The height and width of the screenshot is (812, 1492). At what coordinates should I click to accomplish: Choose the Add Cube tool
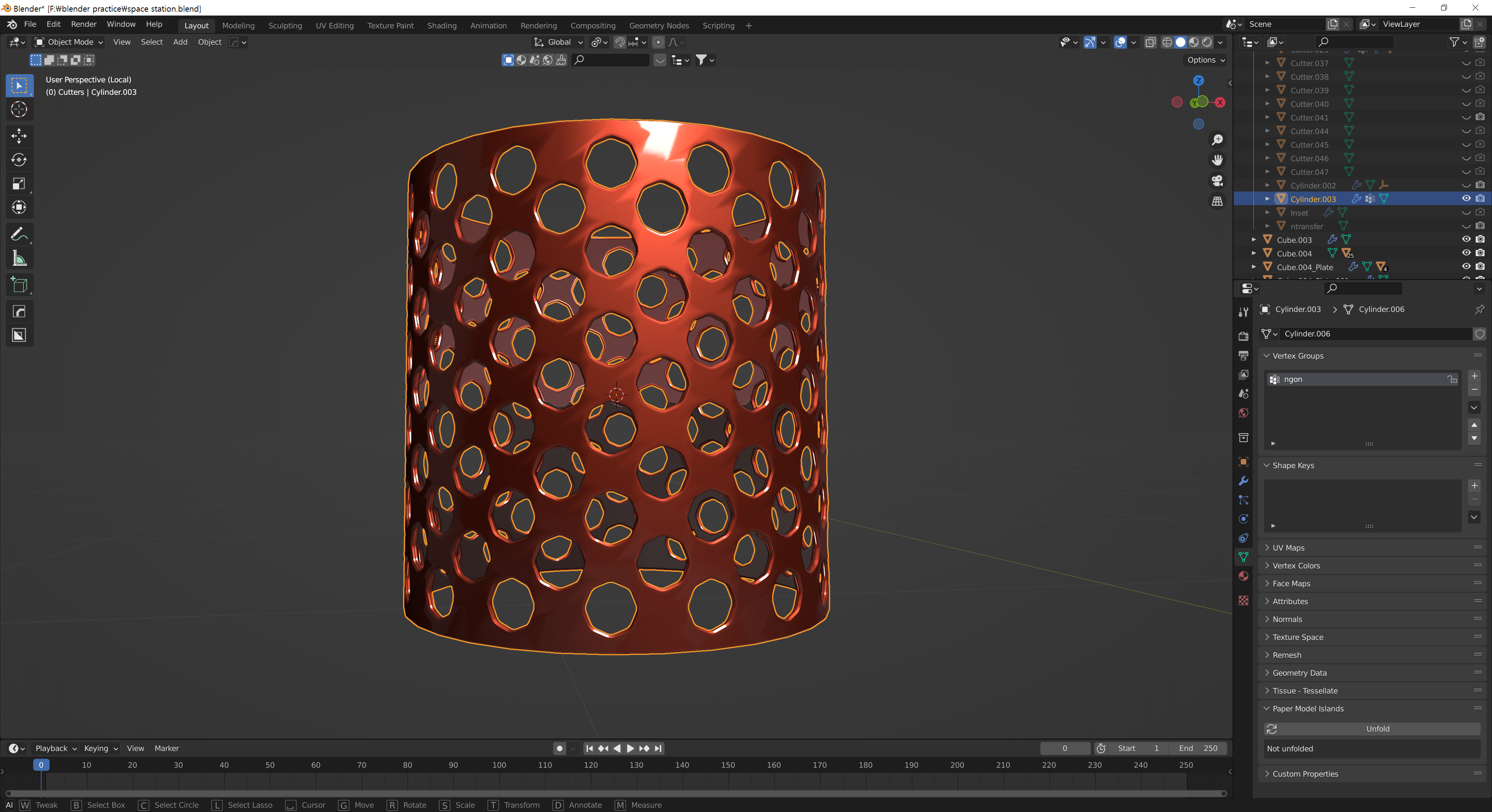click(x=19, y=285)
